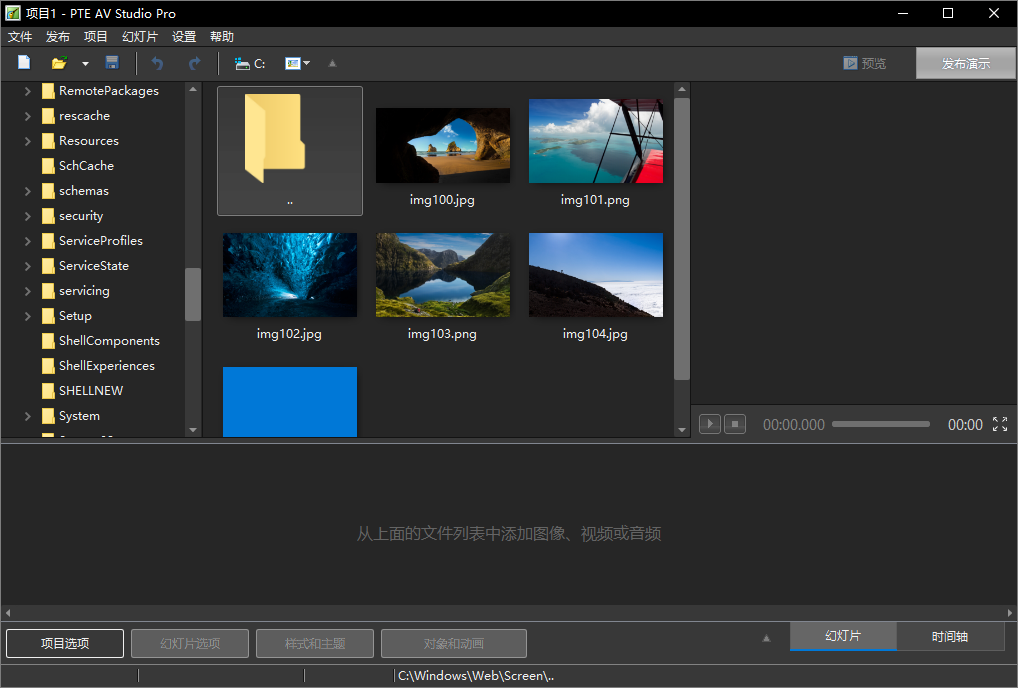Select the img102.jpg thumbnail
Screen dimensions: 1018x688
289,274
